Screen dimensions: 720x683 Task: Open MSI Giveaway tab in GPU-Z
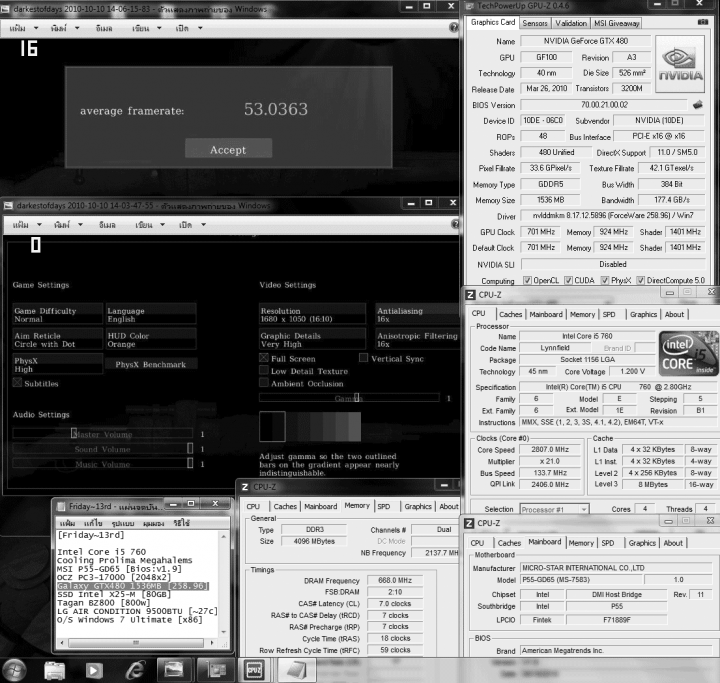(x=616, y=23)
